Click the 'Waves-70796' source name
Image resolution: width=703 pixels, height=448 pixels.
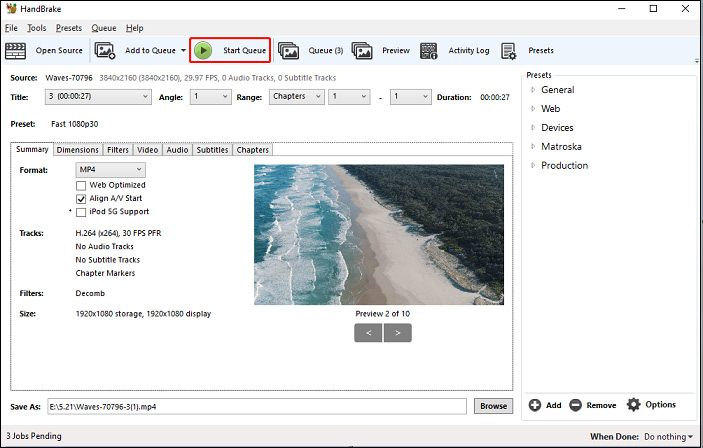(69, 78)
